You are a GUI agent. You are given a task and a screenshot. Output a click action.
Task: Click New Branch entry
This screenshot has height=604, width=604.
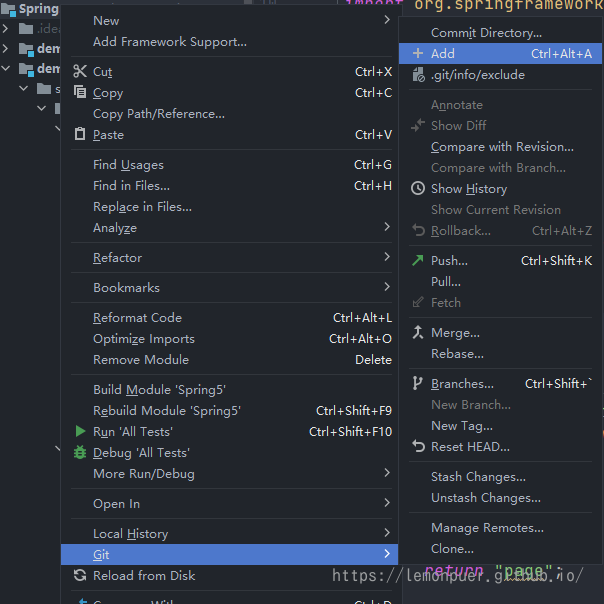pyautogui.click(x=500, y=404)
